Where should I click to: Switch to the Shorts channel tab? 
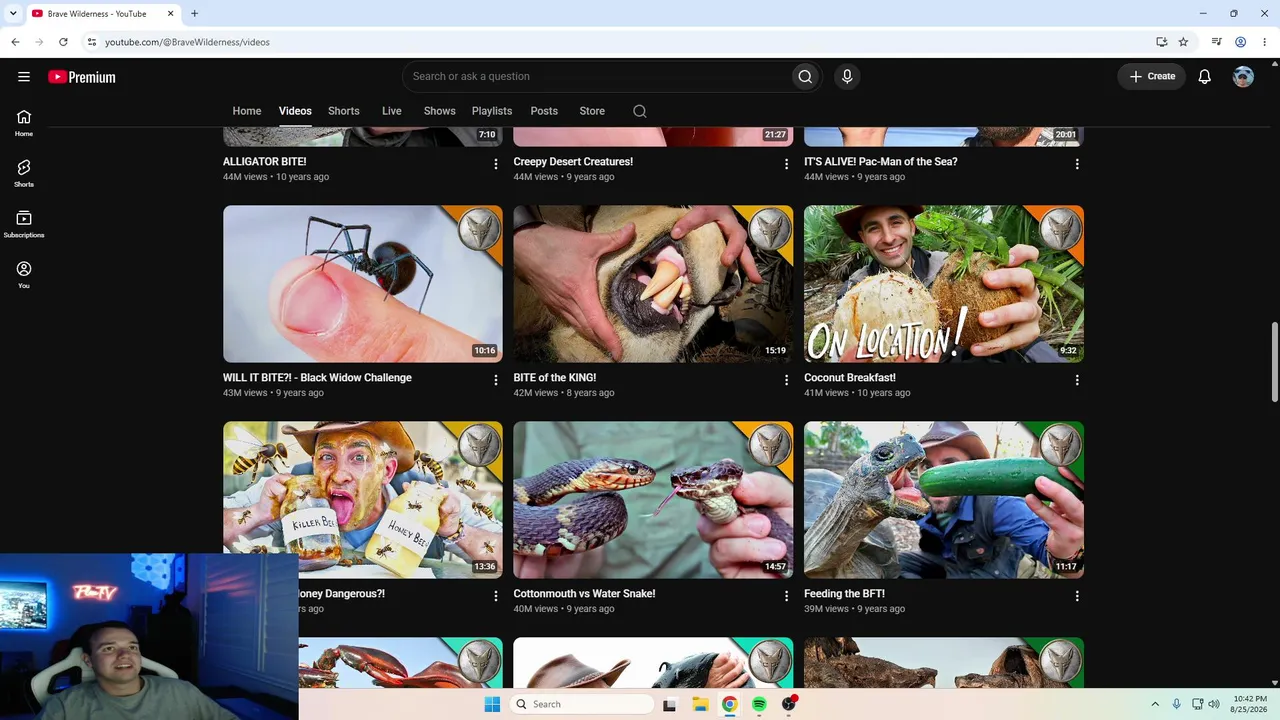tap(344, 111)
